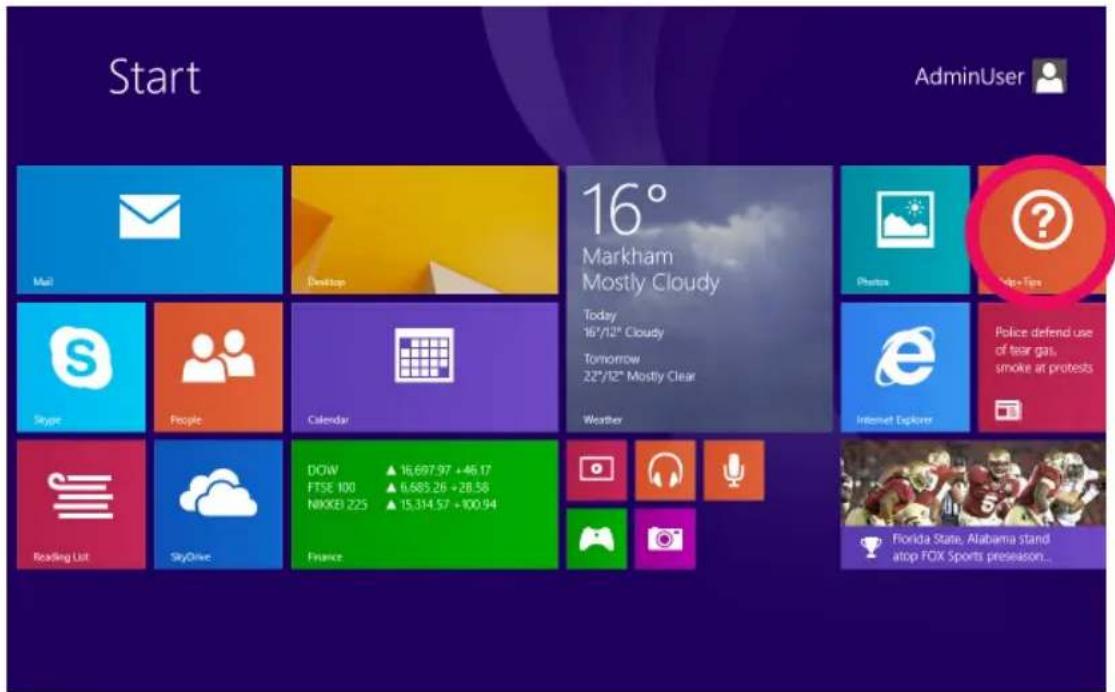Open the People tile
This screenshot has width=1115, height=692.
pyautogui.click(x=218, y=367)
